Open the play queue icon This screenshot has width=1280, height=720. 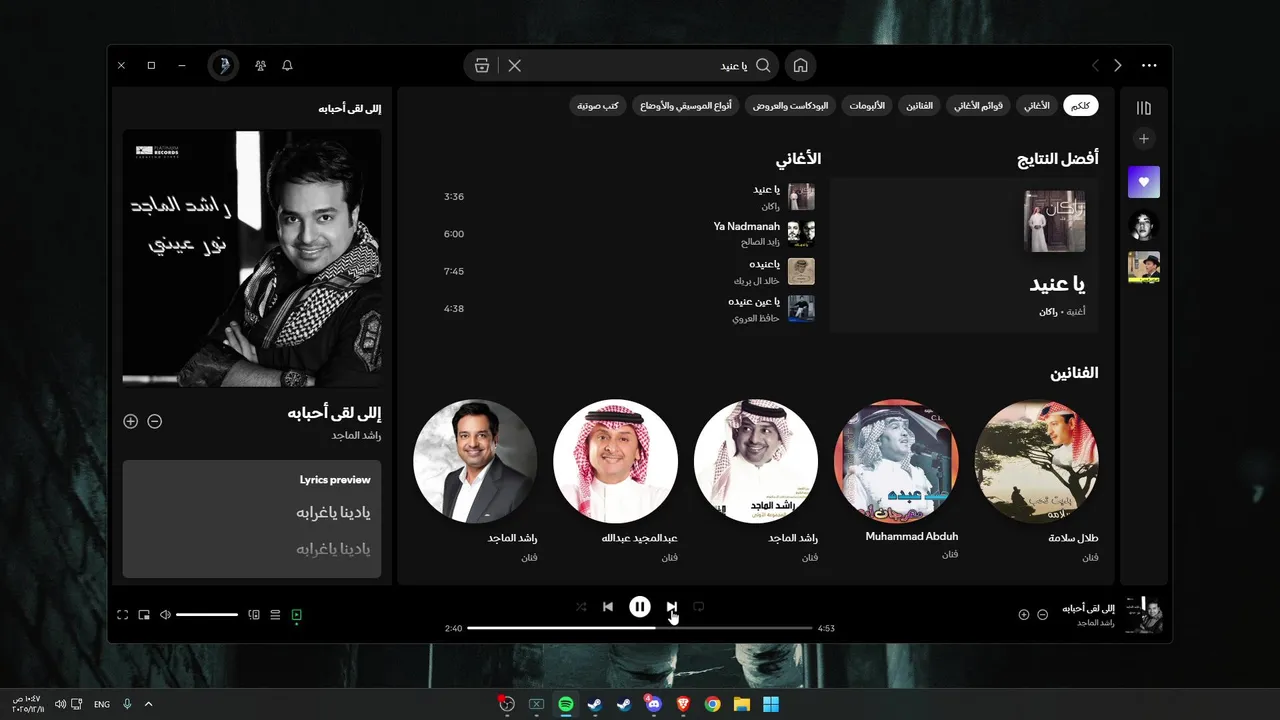click(275, 615)
